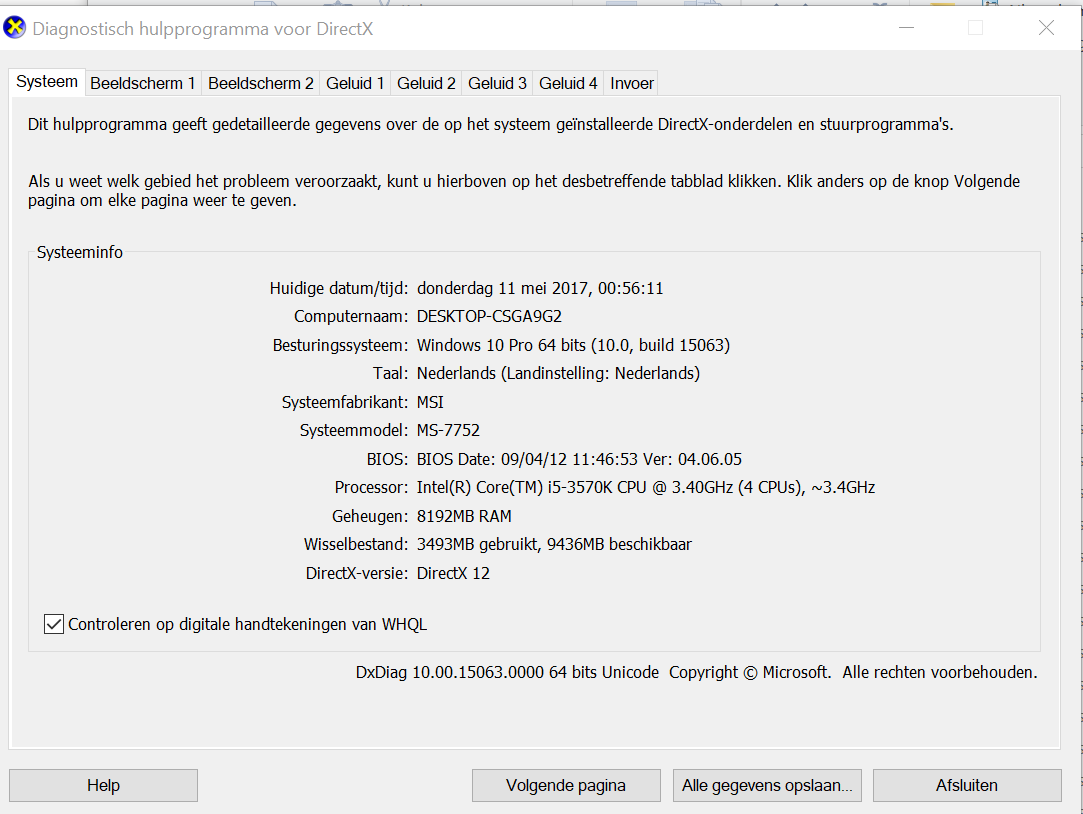The height and width of the screenshot is (814, 1083).
Task: Go to Volgende pagina
Action: click(x=566, y=786)
